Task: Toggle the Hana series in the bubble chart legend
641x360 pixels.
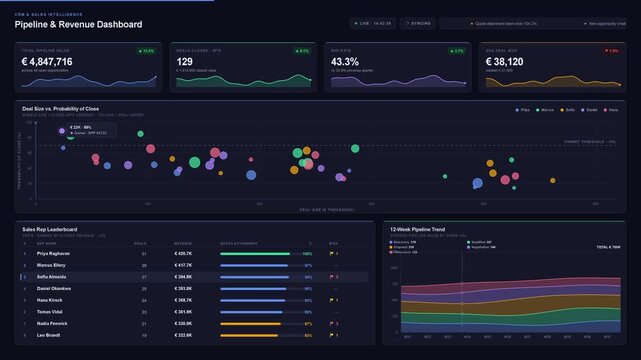Action: (611, 110)
